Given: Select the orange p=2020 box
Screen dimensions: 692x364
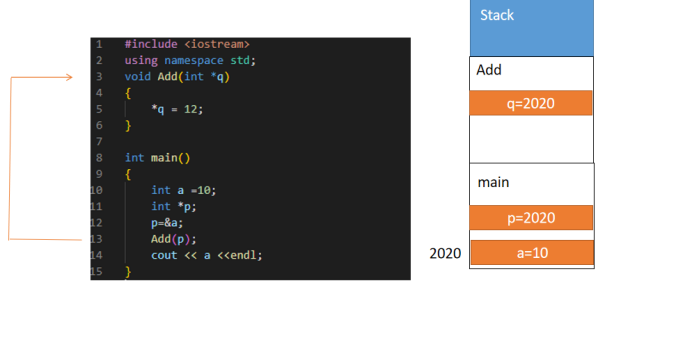Looking at the screenshot, I should coord(531,218).
